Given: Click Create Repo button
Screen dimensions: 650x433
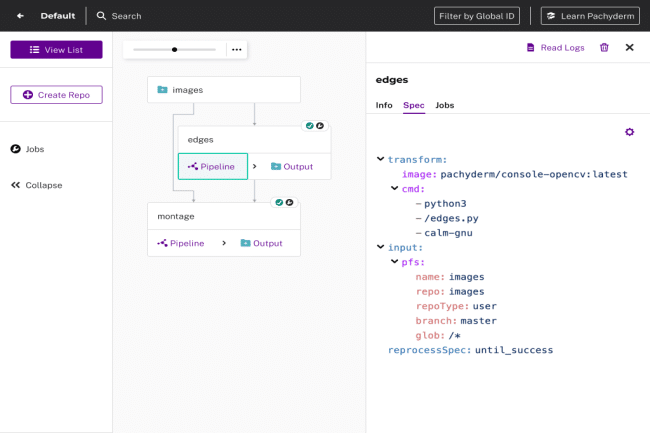Looking at the screenshot, I should pyautogui.click(x=56, y=95).
